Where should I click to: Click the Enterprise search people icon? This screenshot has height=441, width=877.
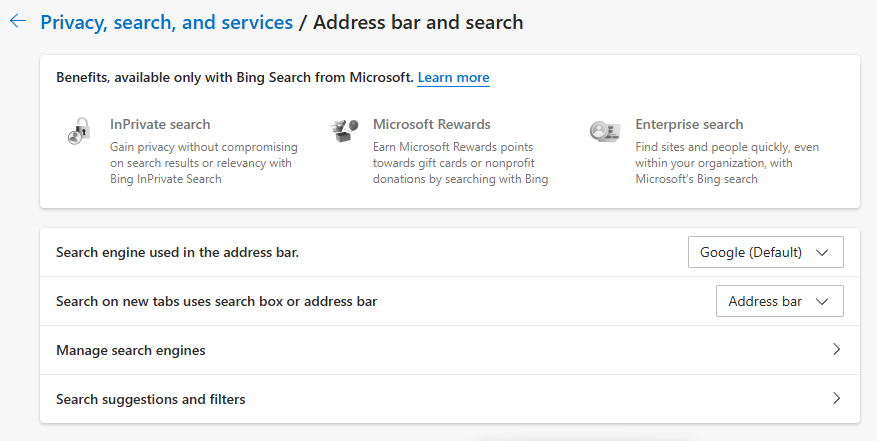coord(605,131)
